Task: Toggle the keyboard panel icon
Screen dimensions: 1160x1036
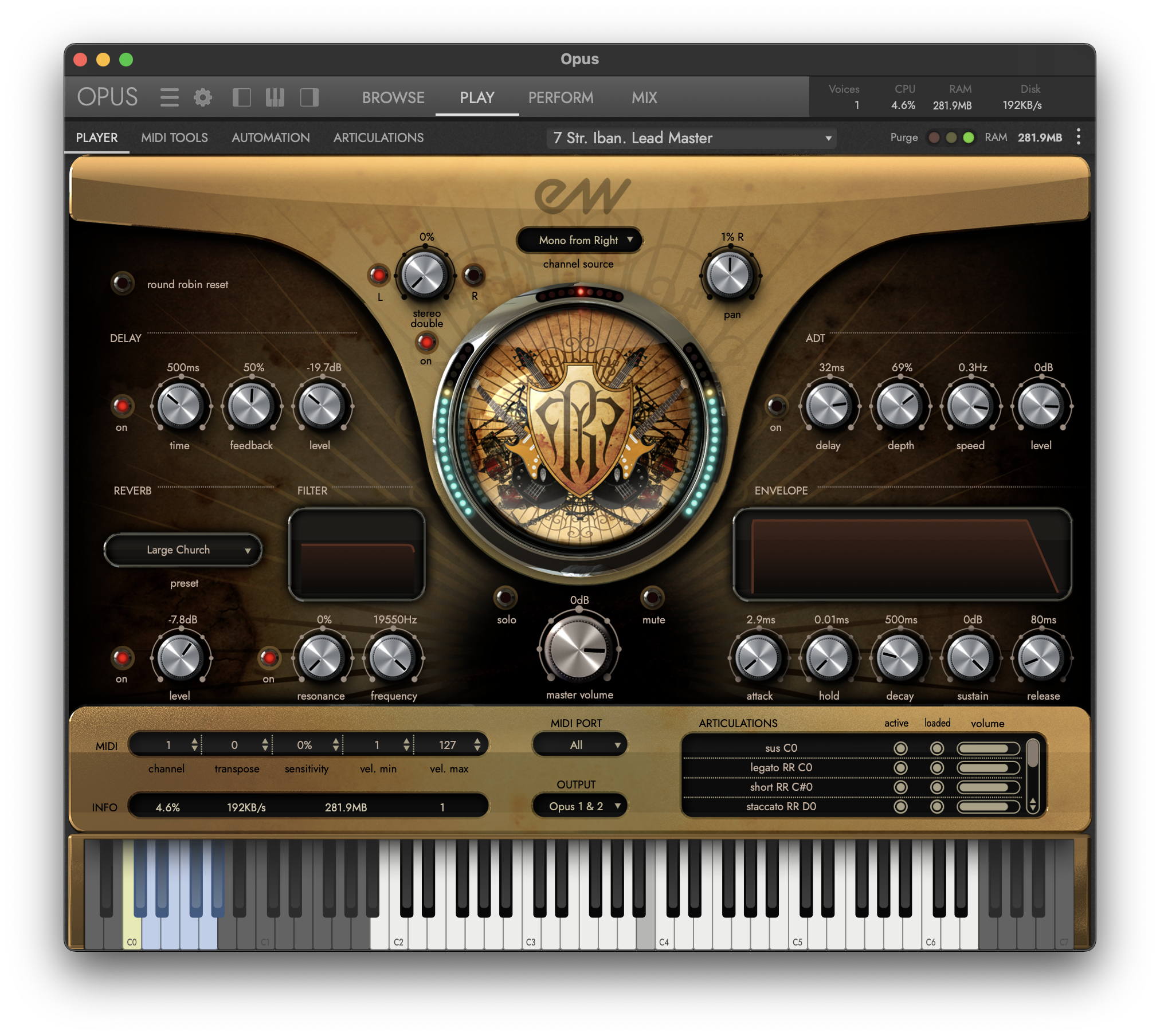Action: click(275, 97)
